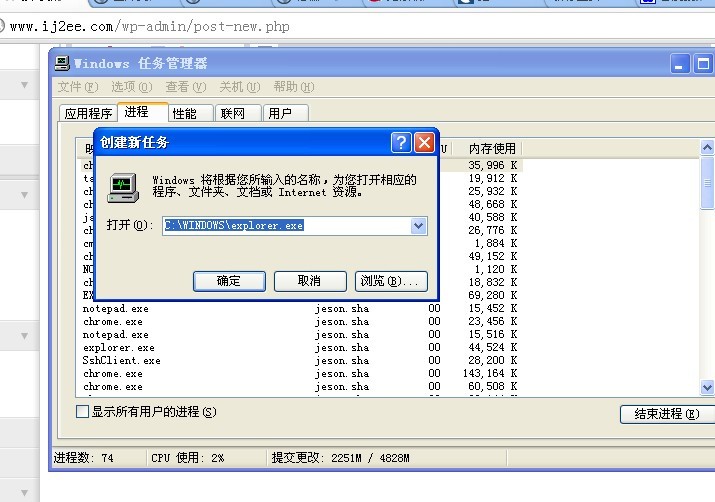The width and height of the screenshot is (715, 502).
Task: Select notepad.exe row using 15,452 K
Action: [x=300, y=309]
